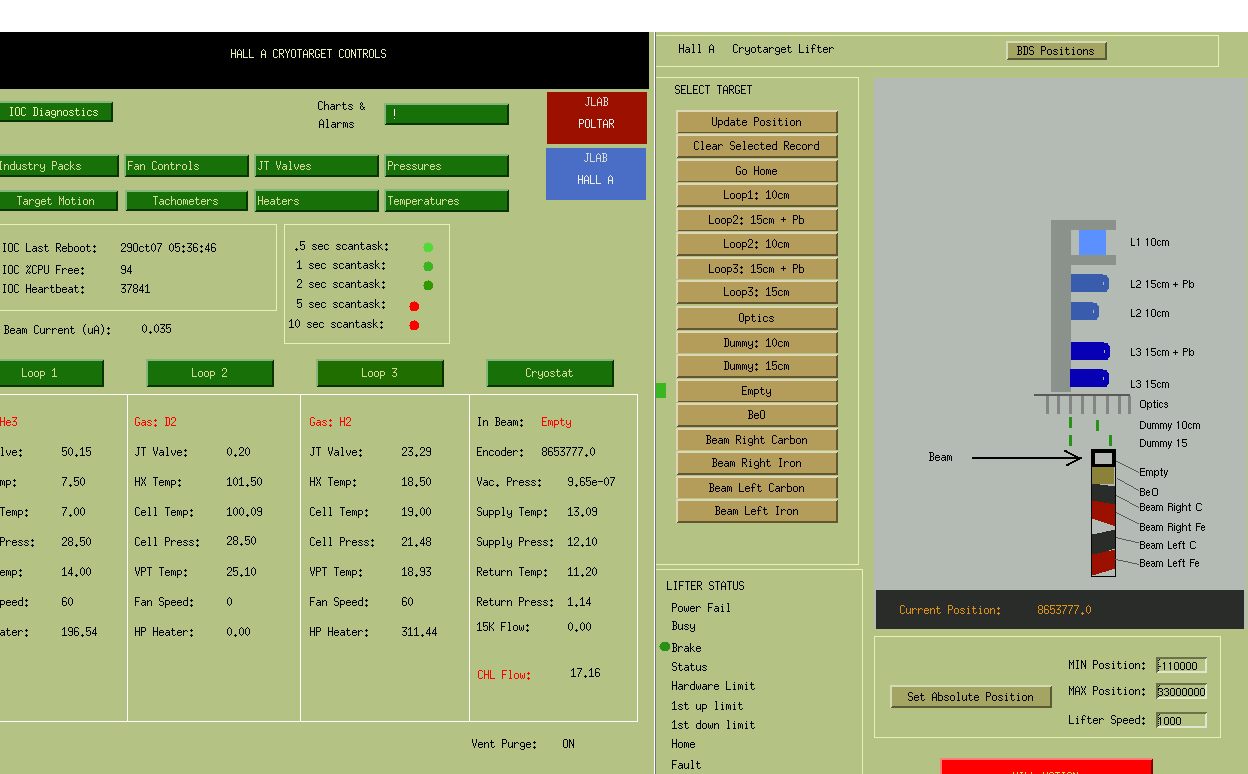Open Industry Packs screen
The width and height of the screenshot is (1248, 774).
58,166
